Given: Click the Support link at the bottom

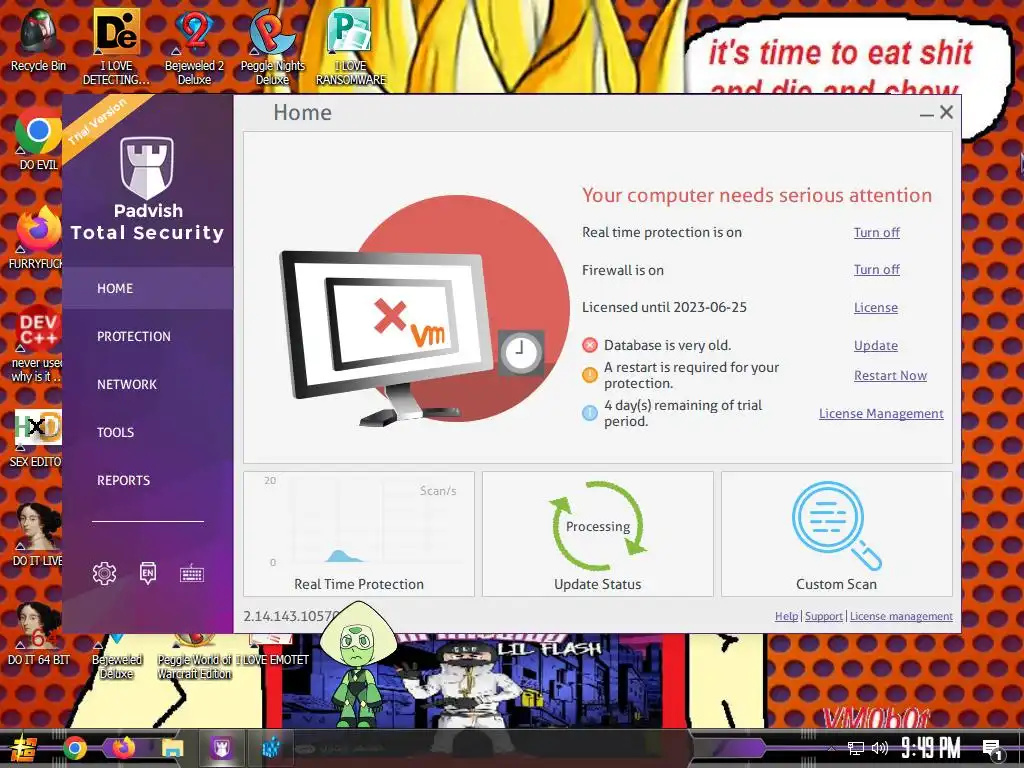Looking at the screenshot, I should (824, 616).
